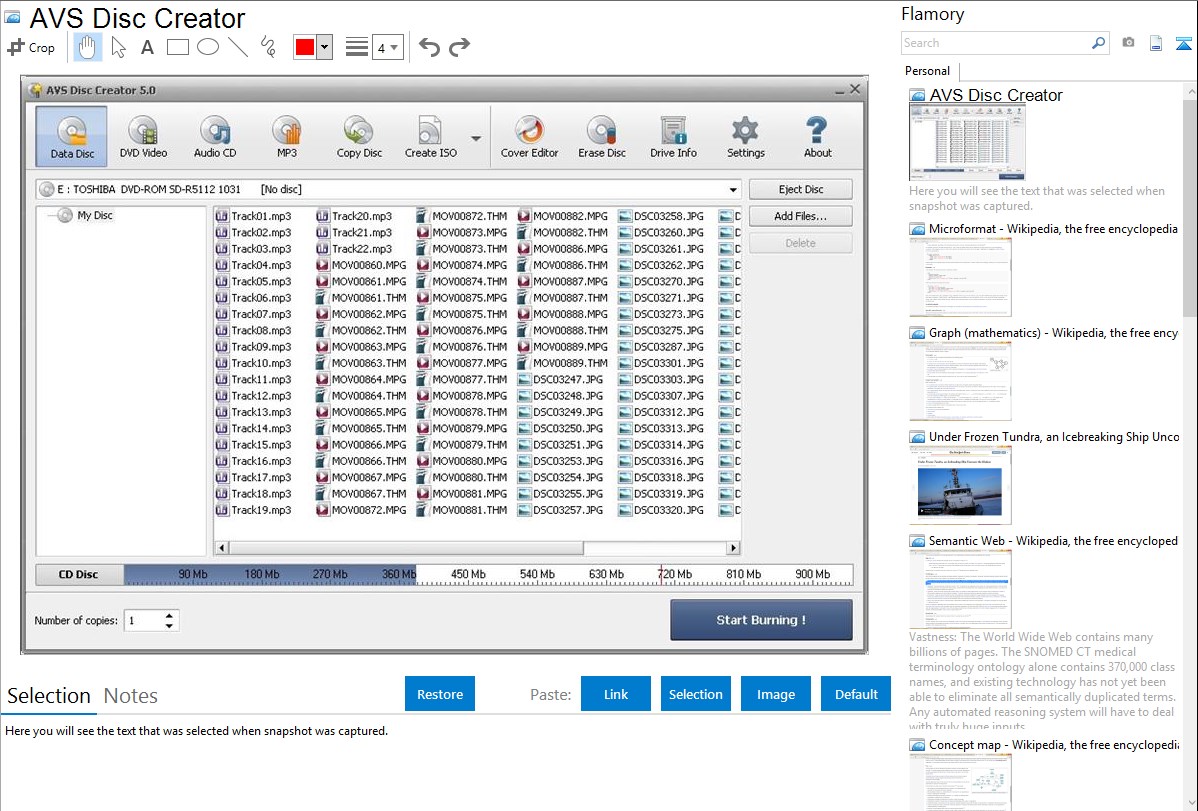1198x811 pixels.
Task: Click the search magnifier icon
Action: pyautogui.click(x=1098, y=44)
